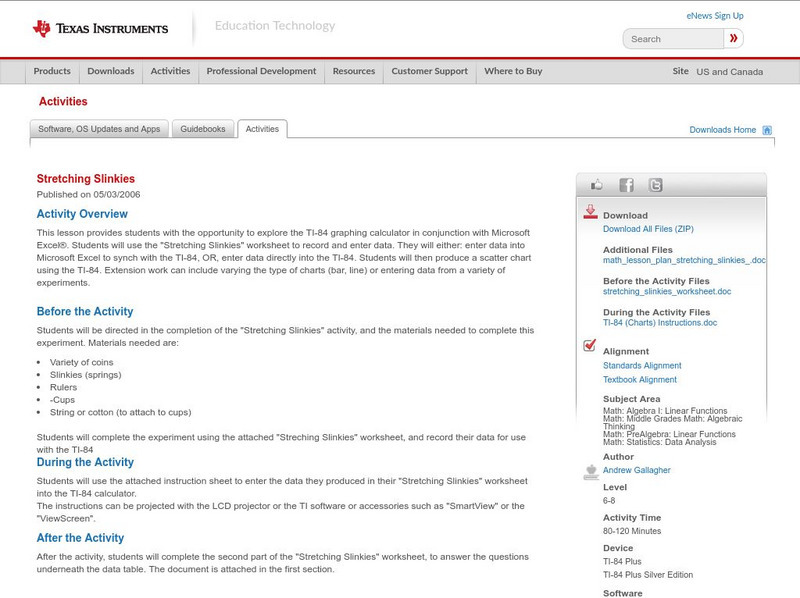The width and height of the screenshot is (800, 598).
Task: Click the thumbs-up like icon
Action: point(596,185)
